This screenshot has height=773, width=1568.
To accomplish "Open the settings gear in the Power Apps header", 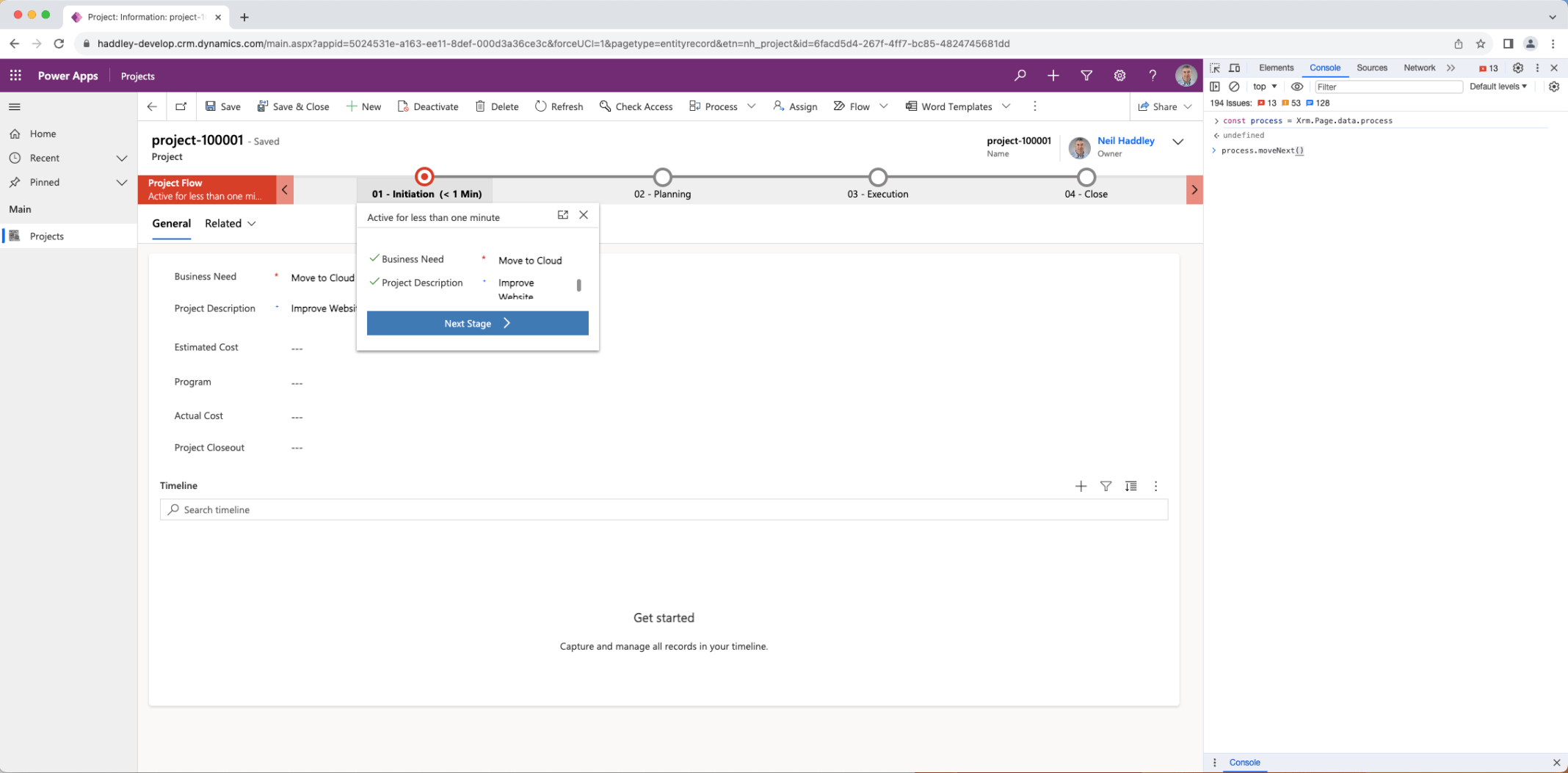I will coord(1119,76).
